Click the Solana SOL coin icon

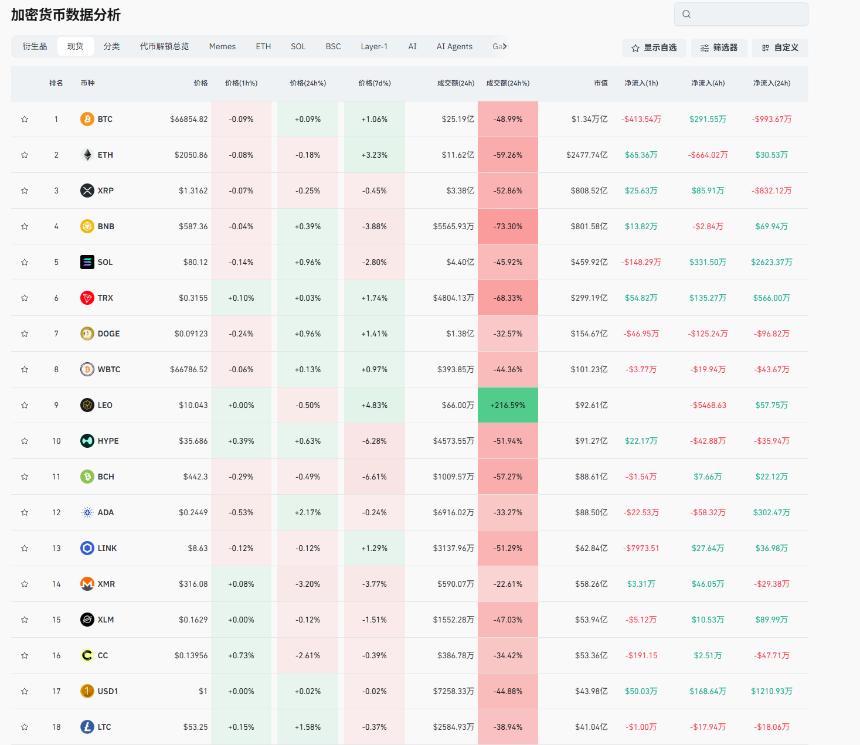click(x=85, y=261)
